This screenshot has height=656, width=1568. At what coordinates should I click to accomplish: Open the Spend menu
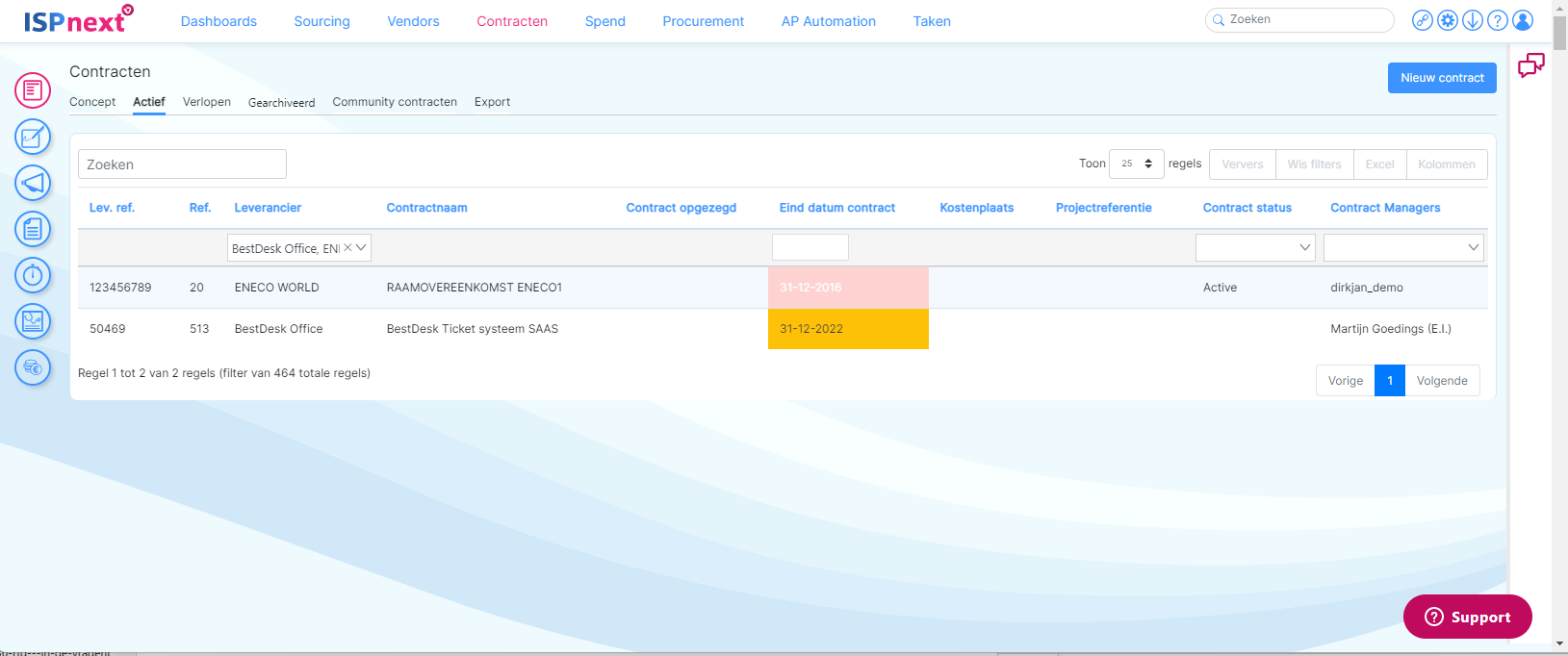604,21
